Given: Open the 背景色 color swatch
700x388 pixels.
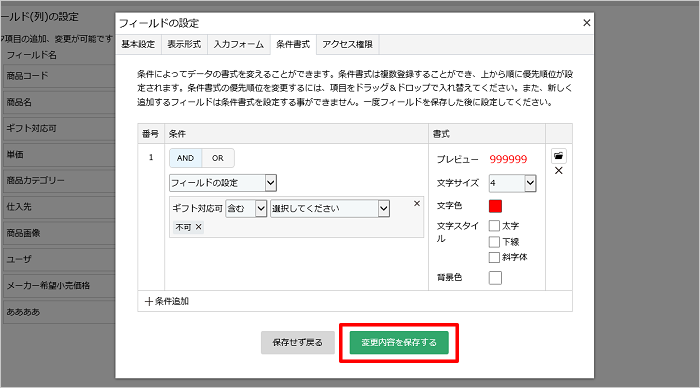Looking at the screenshot, I should tap(495, 278).
